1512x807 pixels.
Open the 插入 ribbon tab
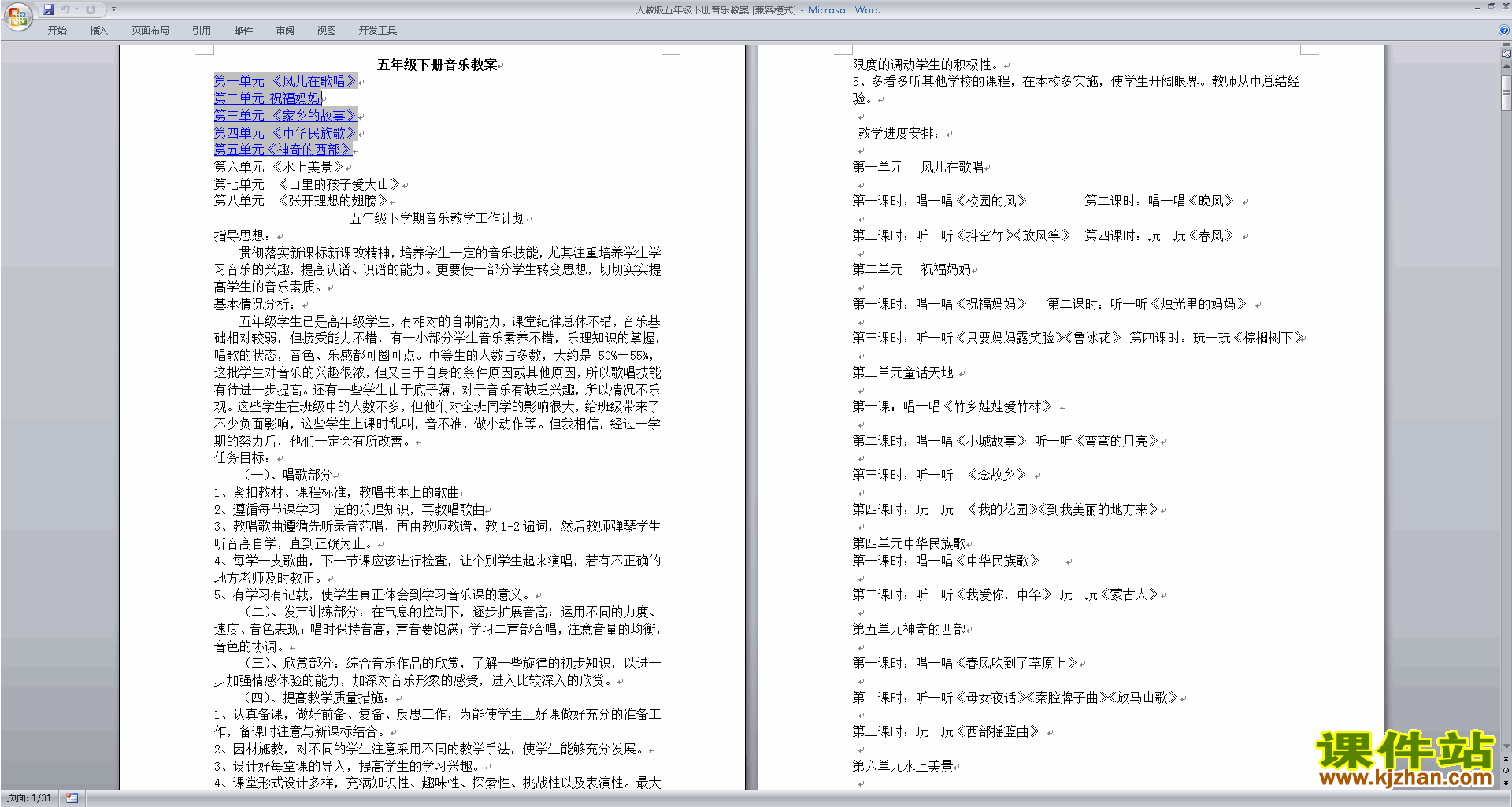point(98,31)
